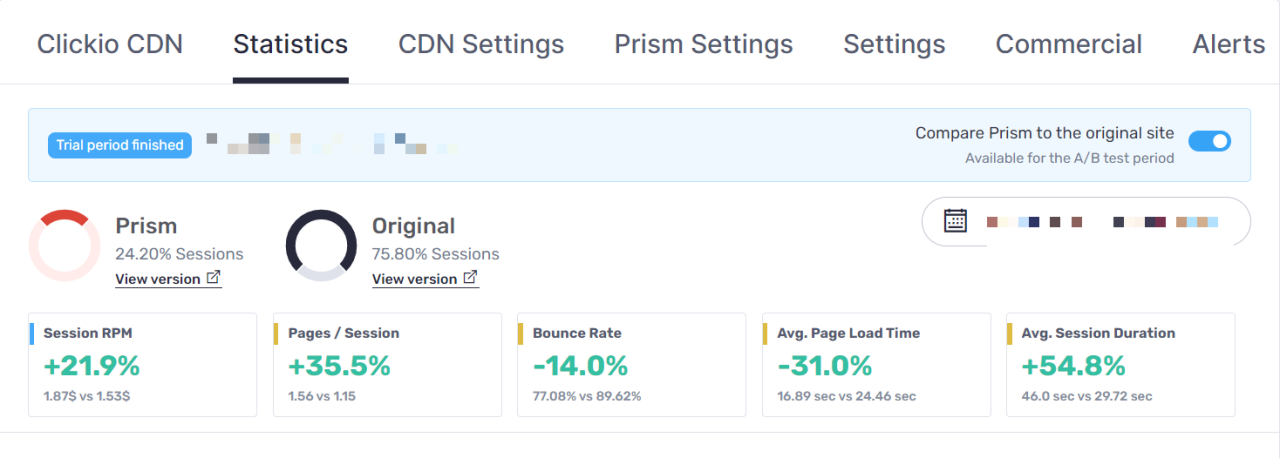Click the Trial period finished badge
The width and height of the screenshot is (1280, 458).
click(x=119, y=145)
